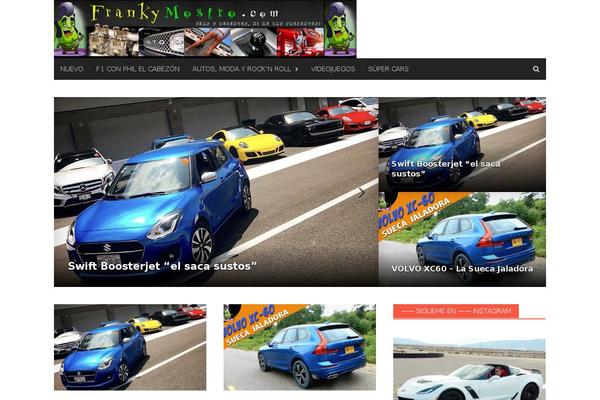Open the blue Suzuki Swift thumbnail post below slider
This screenshot has height=400, width=600.
(x=130, y=347)
